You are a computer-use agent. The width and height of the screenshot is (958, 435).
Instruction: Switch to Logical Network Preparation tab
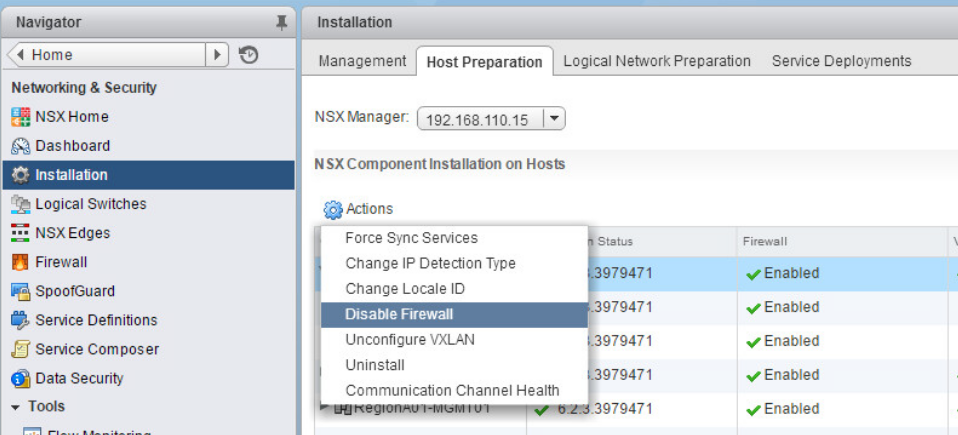click(x=657, y=61)
